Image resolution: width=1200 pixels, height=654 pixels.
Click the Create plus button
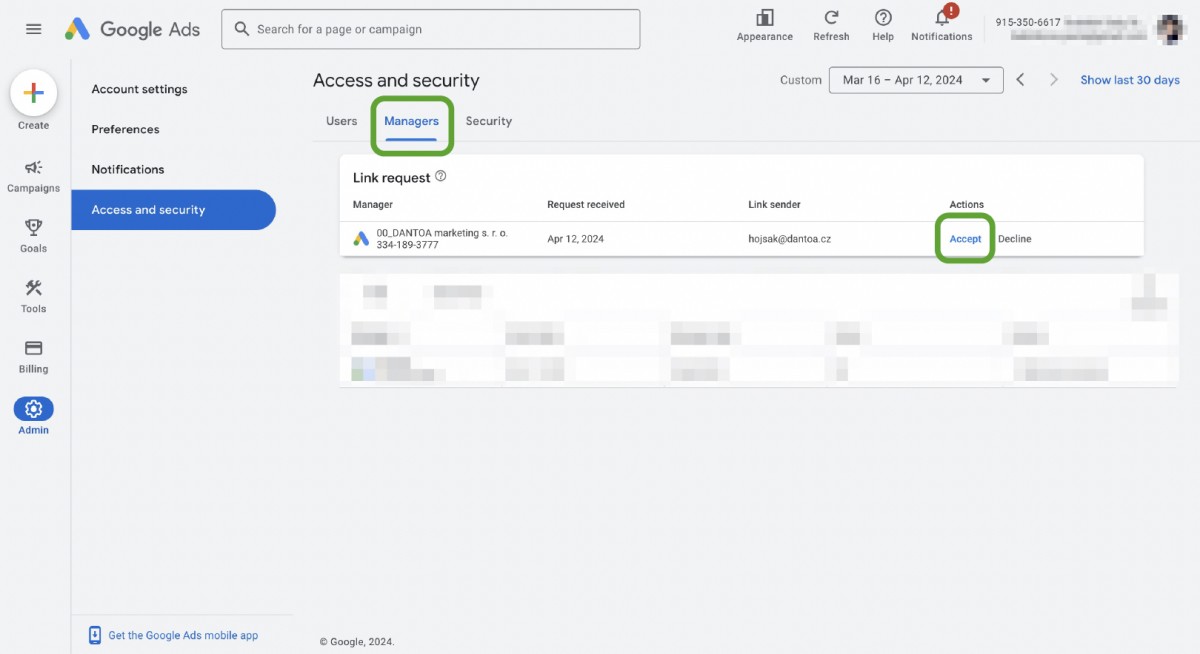(33, 93)
